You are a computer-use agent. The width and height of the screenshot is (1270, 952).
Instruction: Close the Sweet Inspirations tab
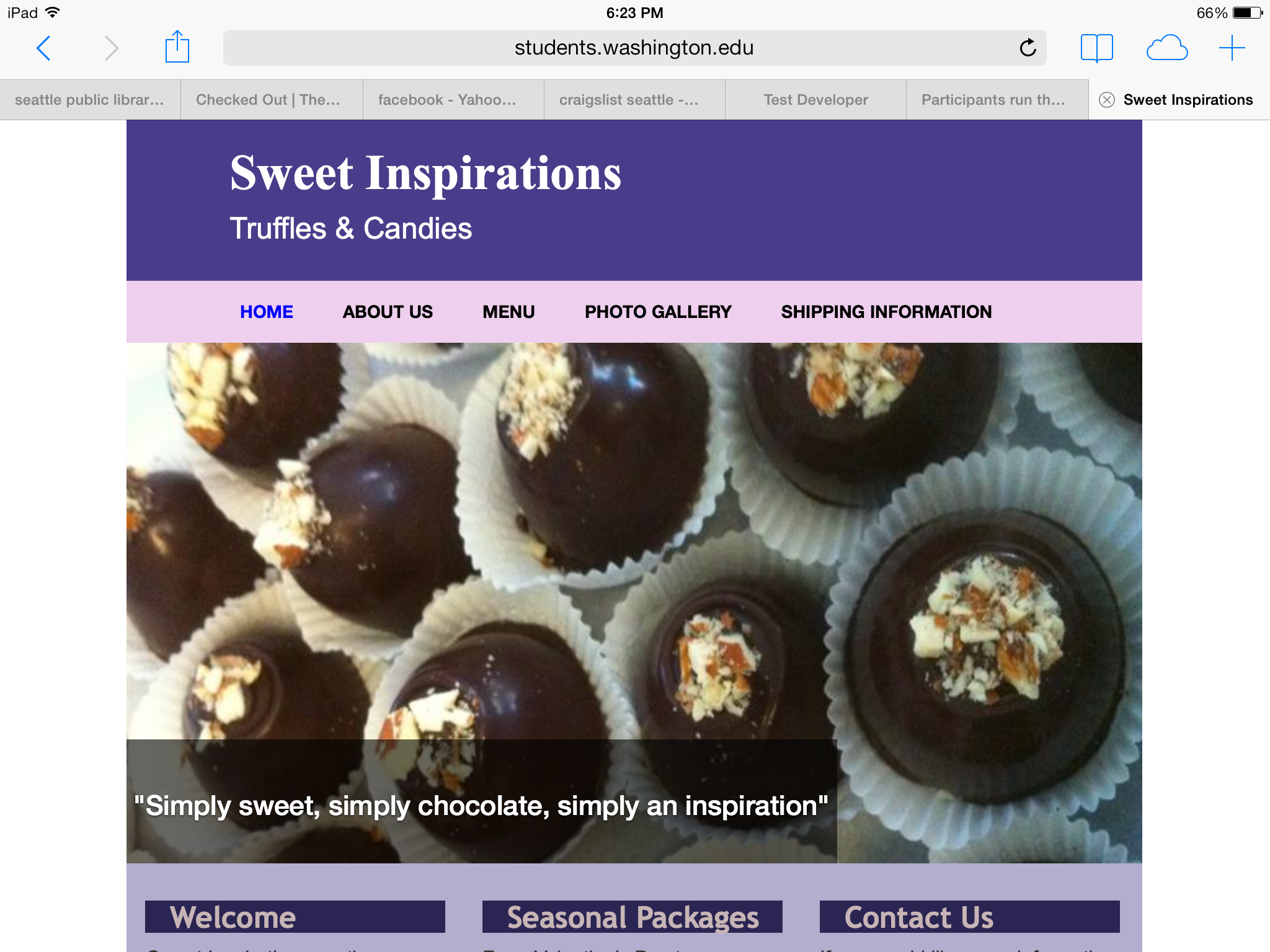pyautogui.click(x=1107, y=100)
